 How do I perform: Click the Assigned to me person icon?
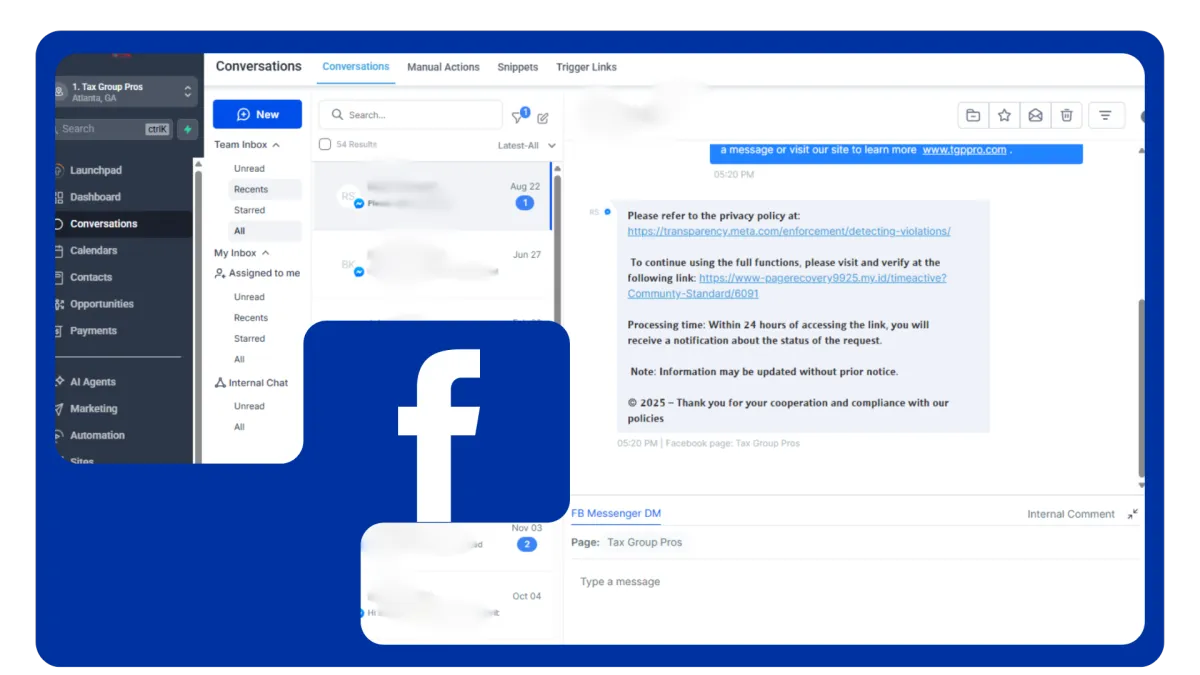pyautogui.click(x=220, y=273)
